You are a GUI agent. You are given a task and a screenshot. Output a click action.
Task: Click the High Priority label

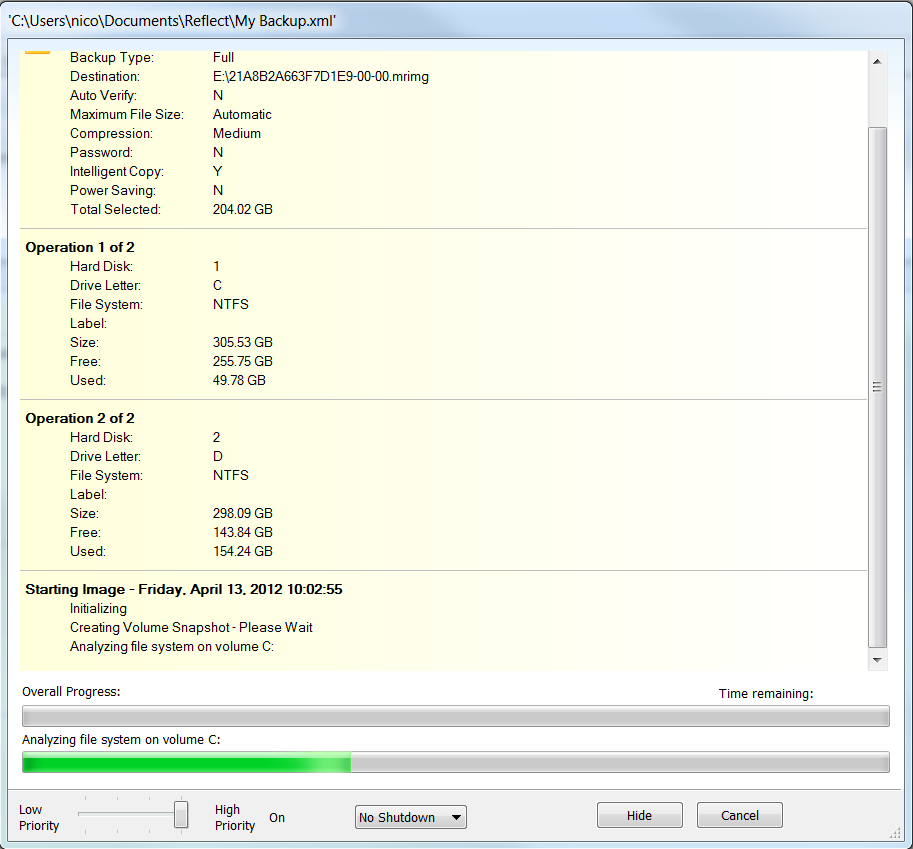pyautogui.click(x=235, y=818)
